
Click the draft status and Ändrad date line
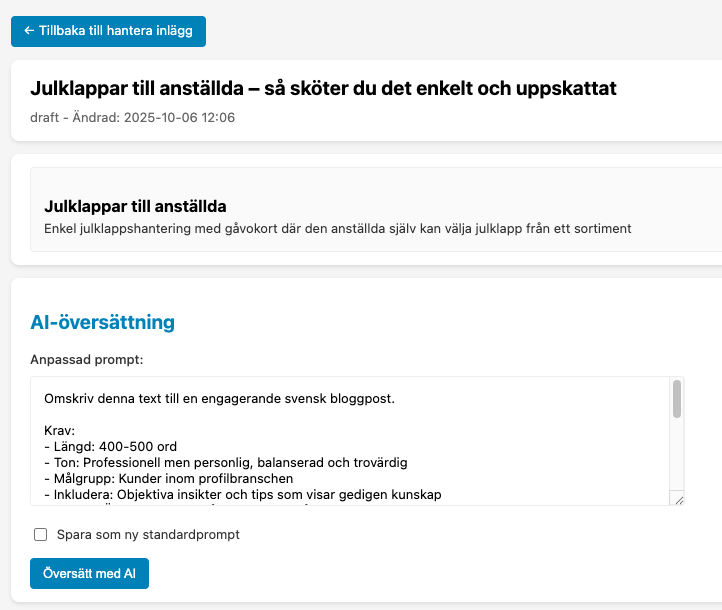point(133,117)
